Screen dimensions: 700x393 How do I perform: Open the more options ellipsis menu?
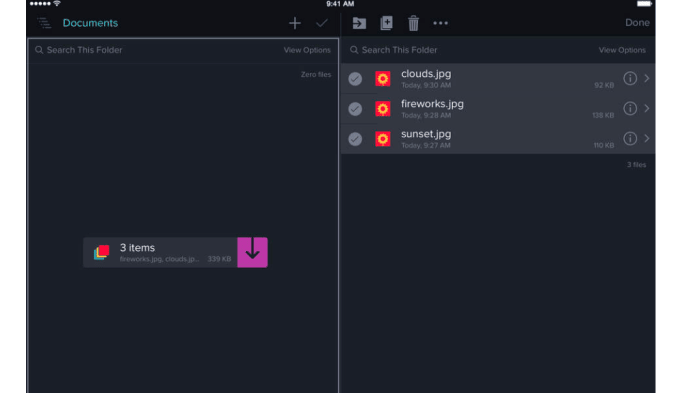pos(440,23)
